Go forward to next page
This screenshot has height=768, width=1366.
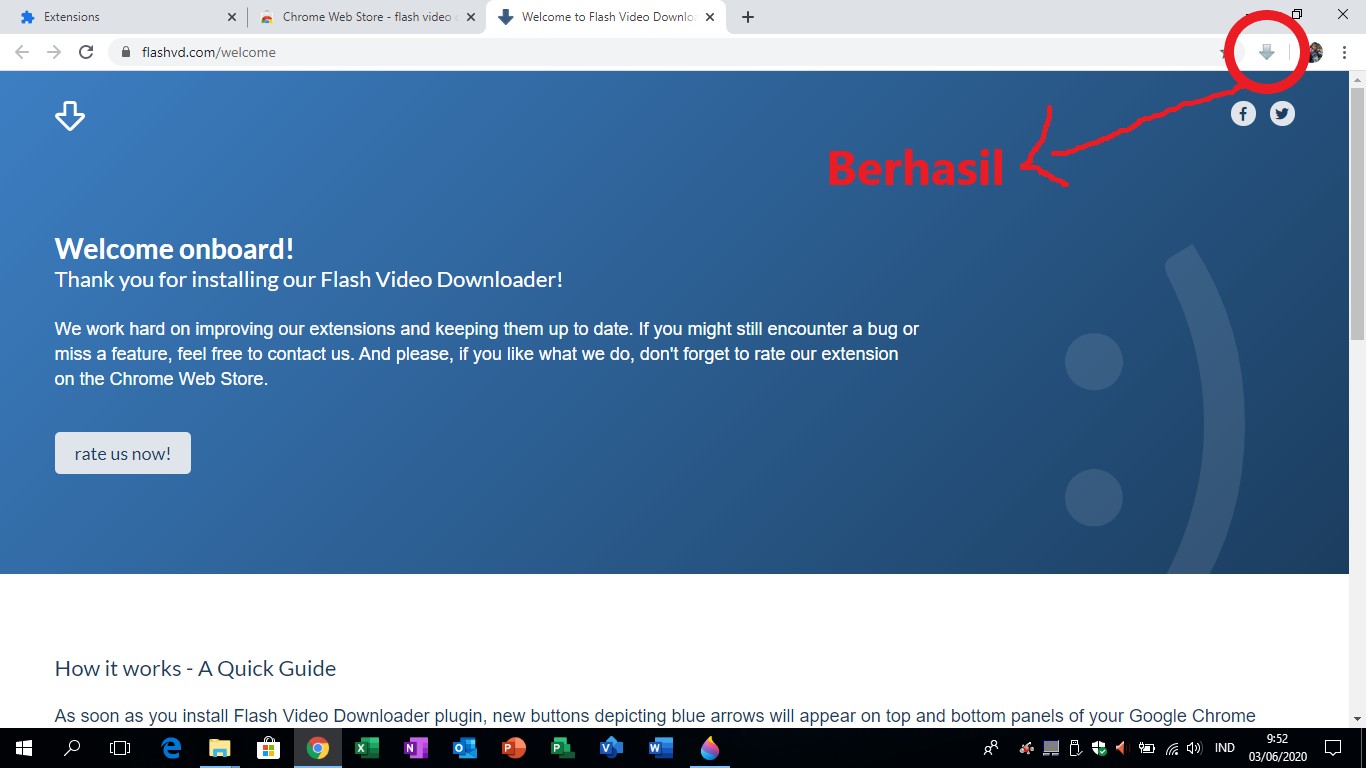point(54,52)
